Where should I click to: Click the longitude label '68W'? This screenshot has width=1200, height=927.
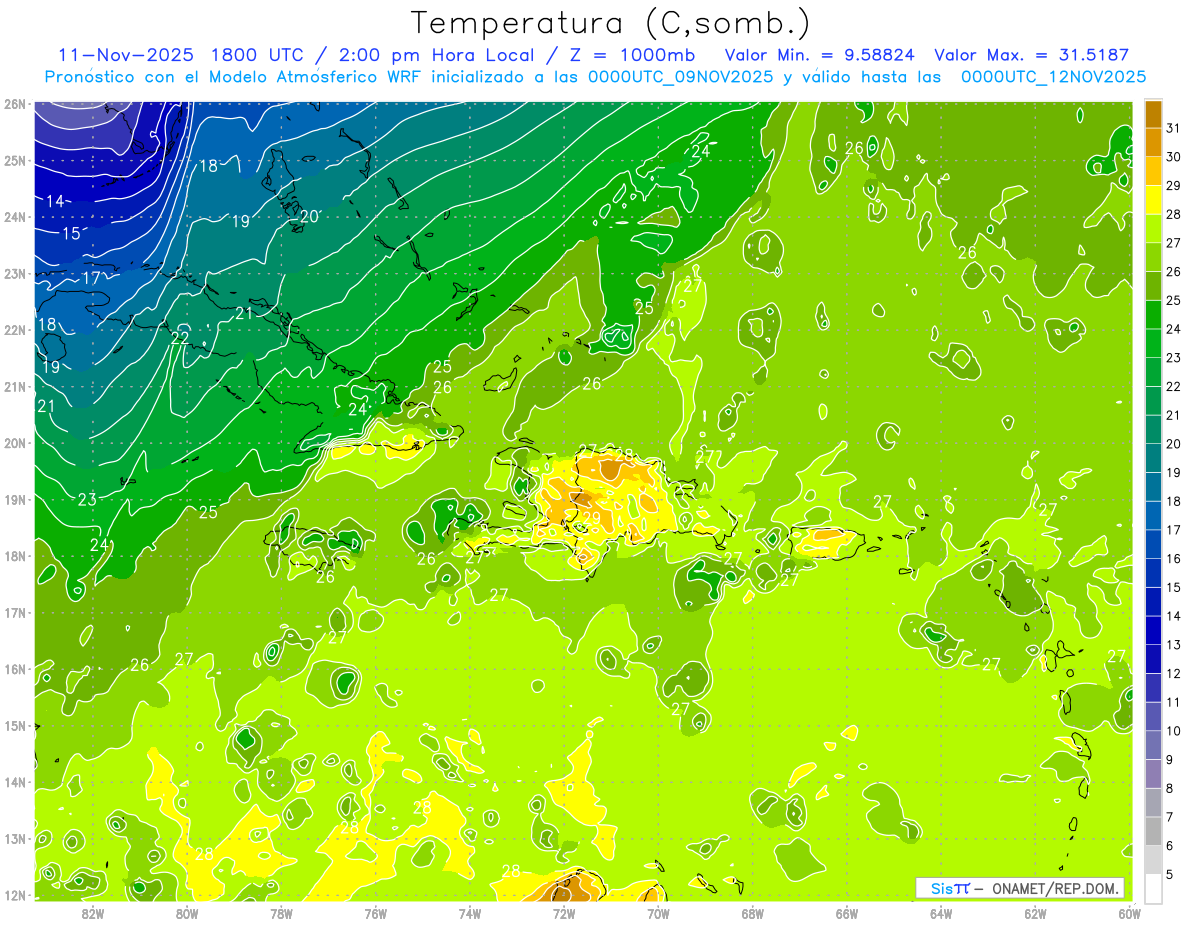click(x=753, y=913)
